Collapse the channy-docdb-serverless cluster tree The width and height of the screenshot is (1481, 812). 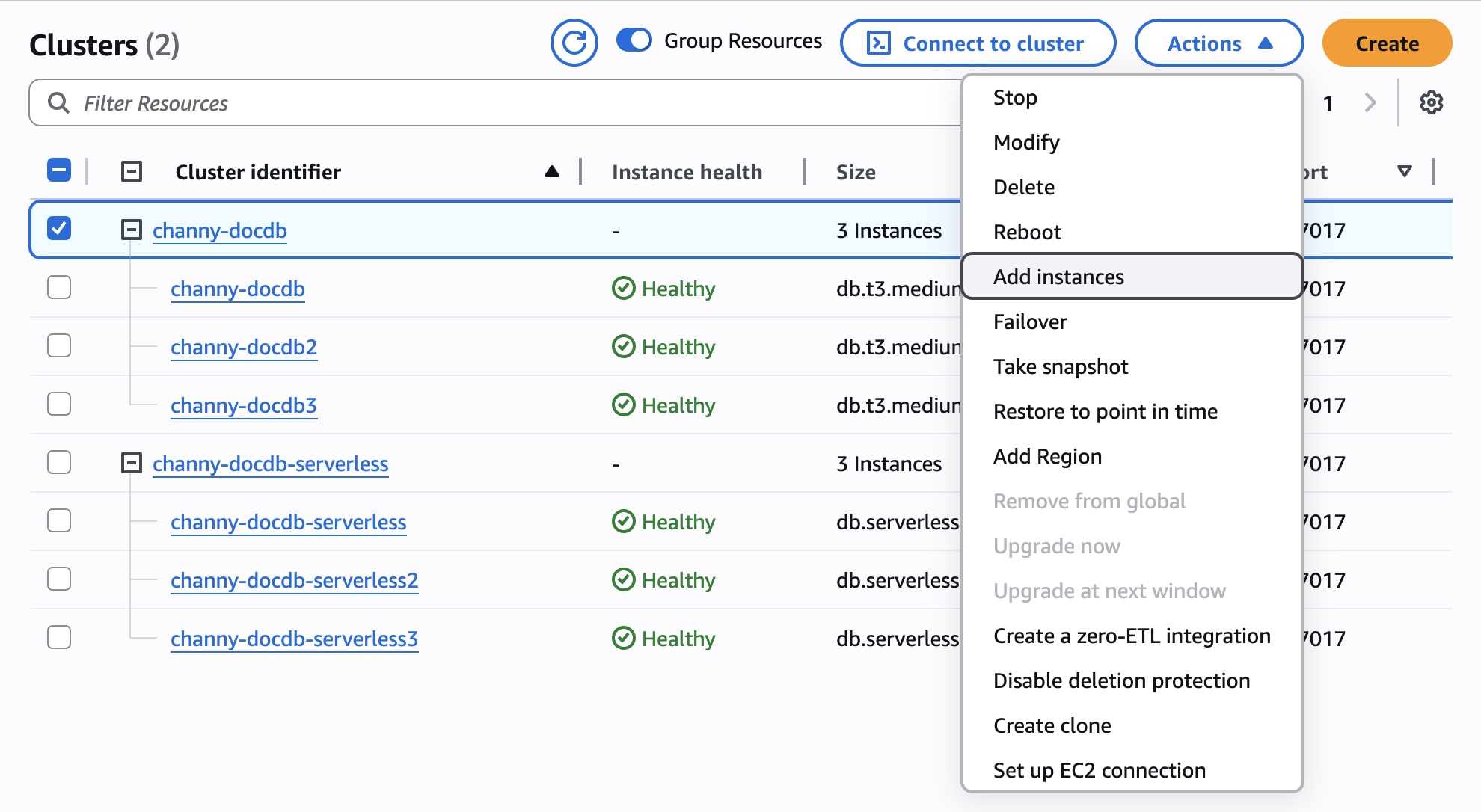pos(132,463)
